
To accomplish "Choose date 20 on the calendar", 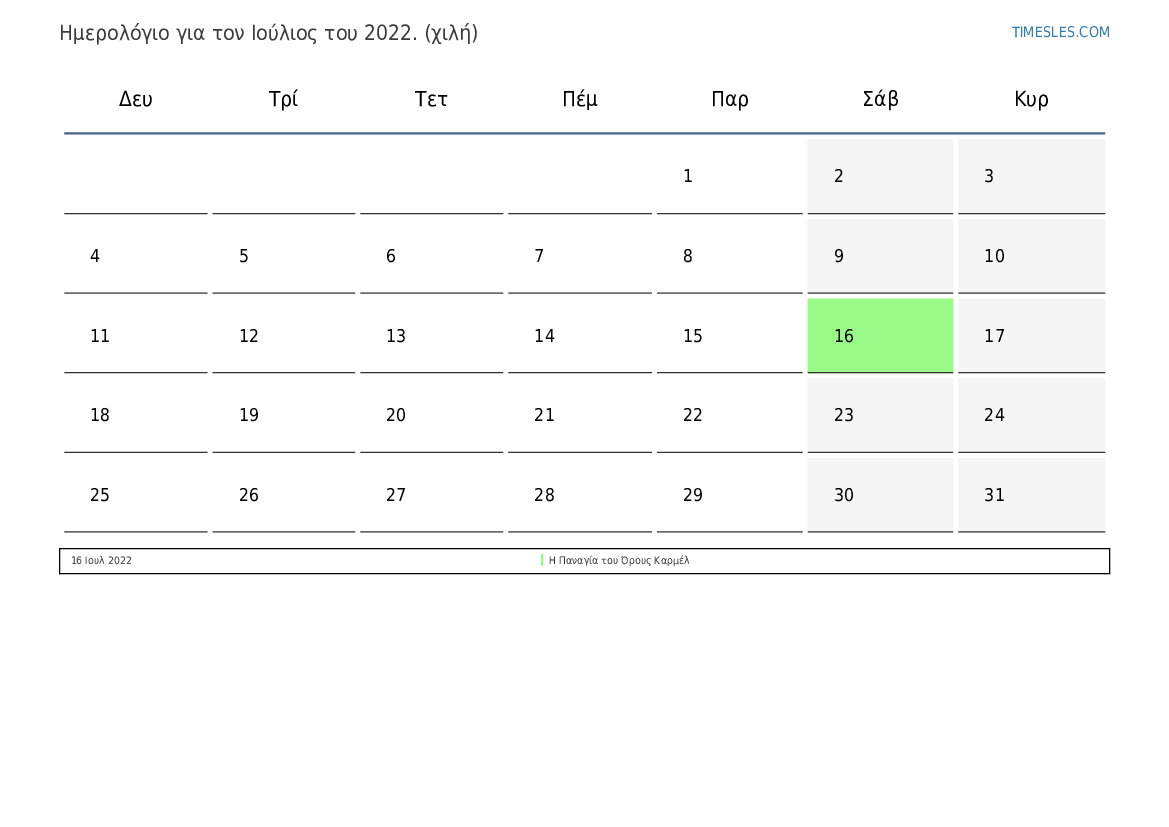I will click(431, 415).
